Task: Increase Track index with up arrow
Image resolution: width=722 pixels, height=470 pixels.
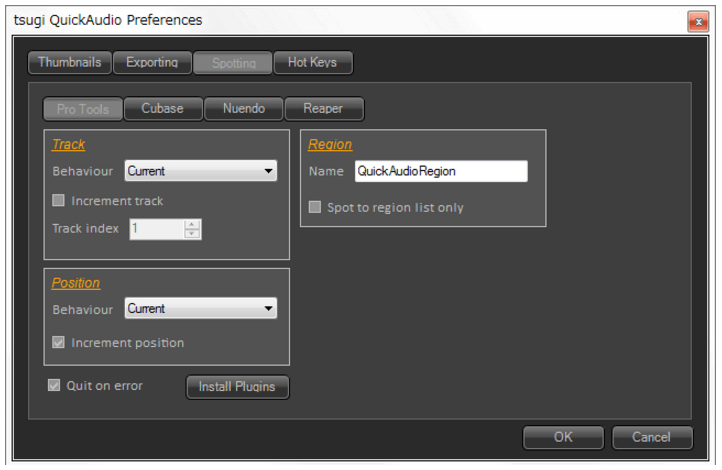Action: click(x=192, y=224)
